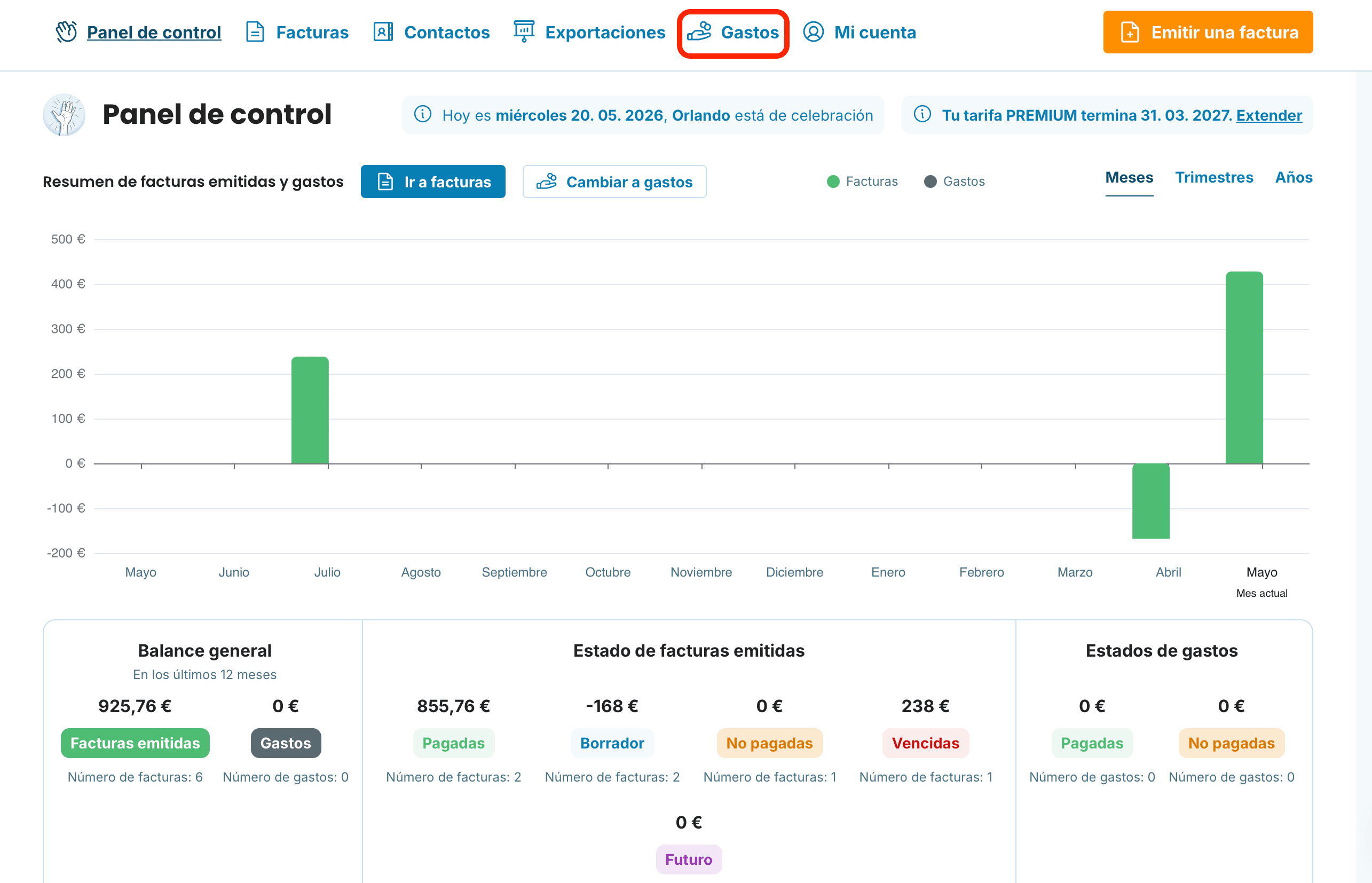The width and height of the screenshot is (1372, 883).
Task: Click the info icon beside today's date notice
Action: point(423,114)
